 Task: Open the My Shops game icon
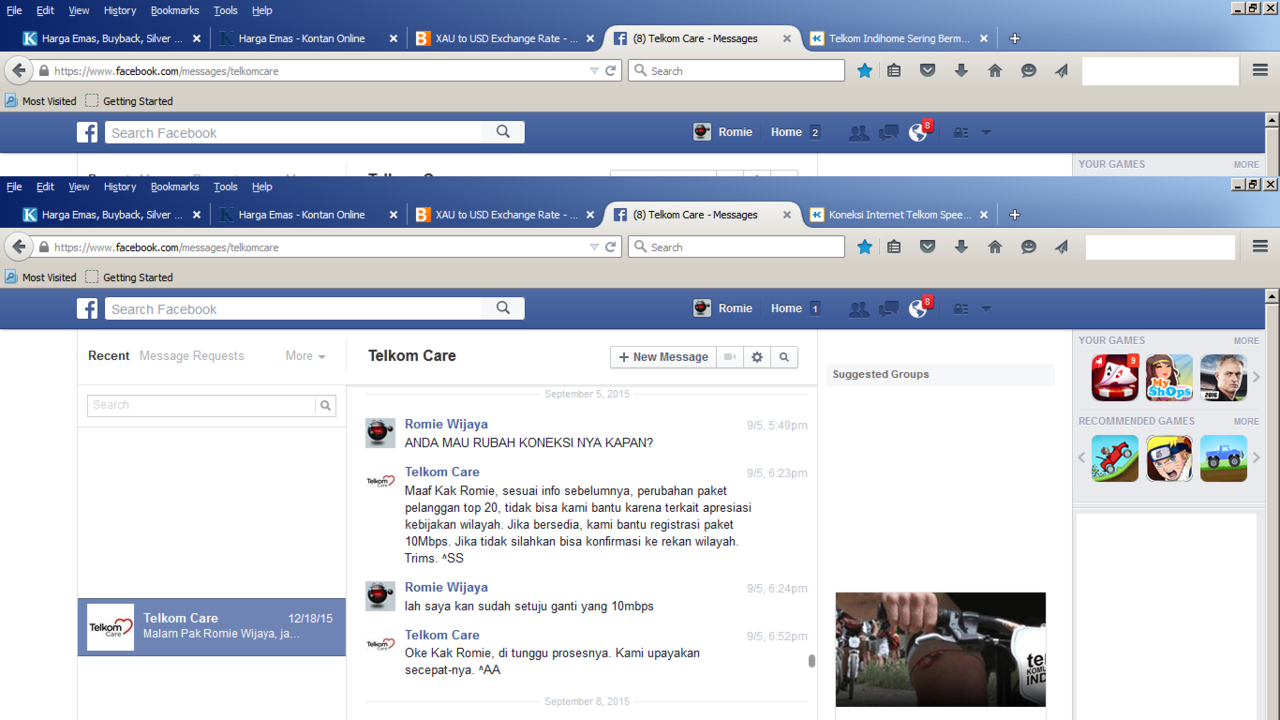click(1169, 378)
